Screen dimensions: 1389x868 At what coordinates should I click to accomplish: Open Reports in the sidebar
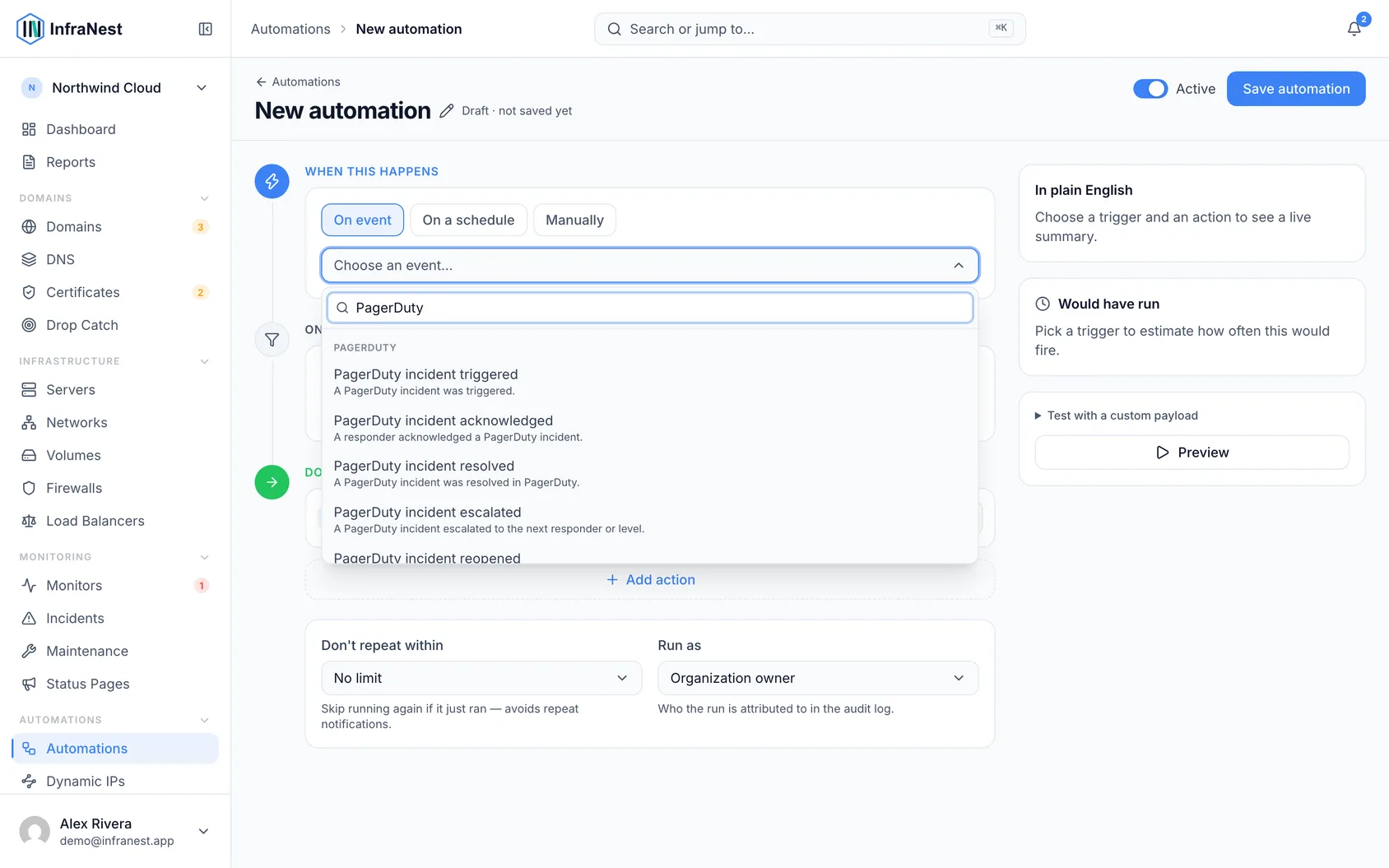[x=115, y=162]
